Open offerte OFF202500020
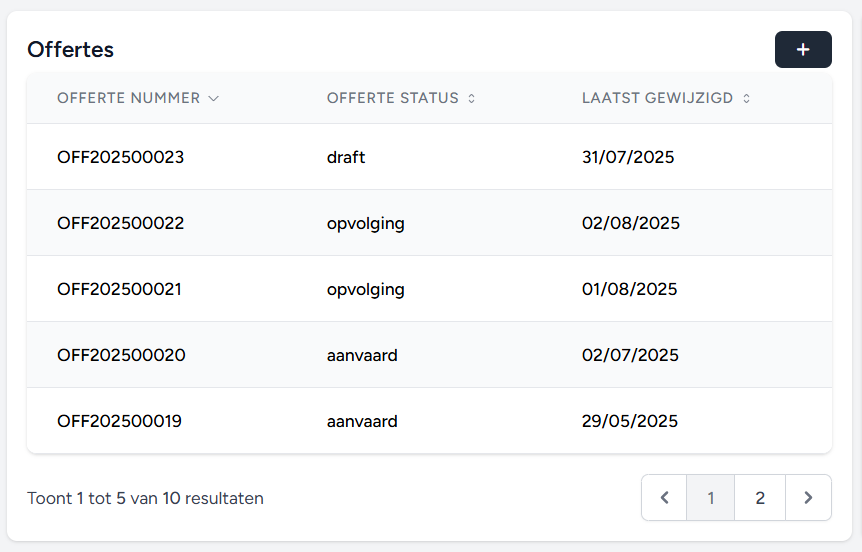The image size is (862, 552). pos(120,355)
